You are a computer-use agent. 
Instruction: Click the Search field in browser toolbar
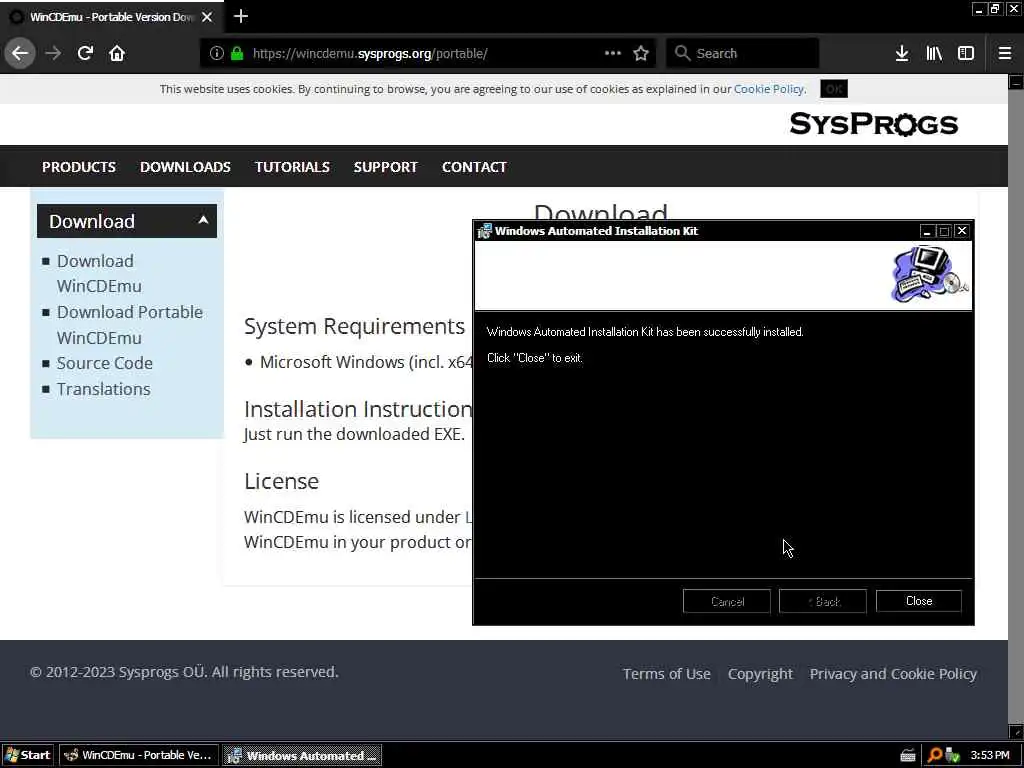point(743,54)
